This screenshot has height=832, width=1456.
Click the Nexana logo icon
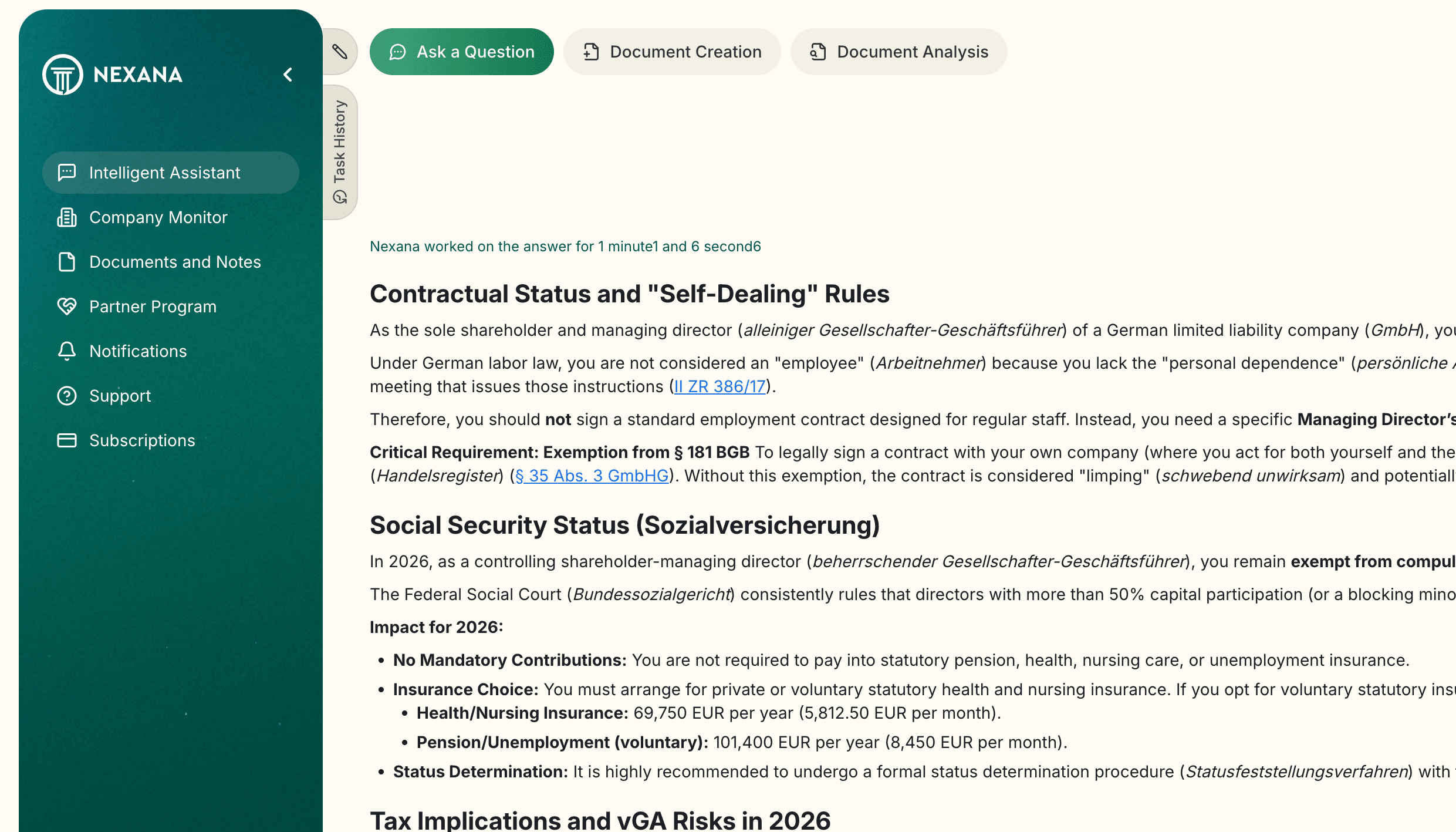pyautogui.click(x=62, y=75)
